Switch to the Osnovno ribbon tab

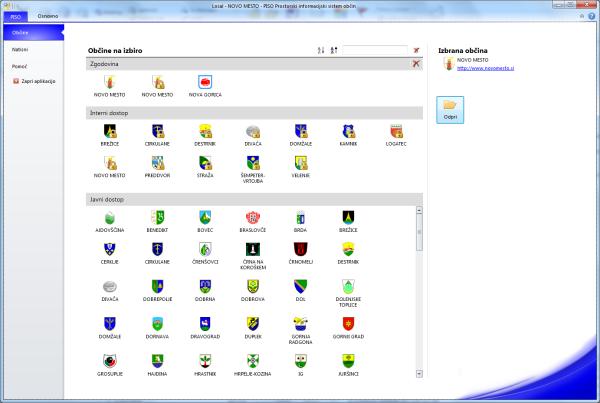point(47,17)
